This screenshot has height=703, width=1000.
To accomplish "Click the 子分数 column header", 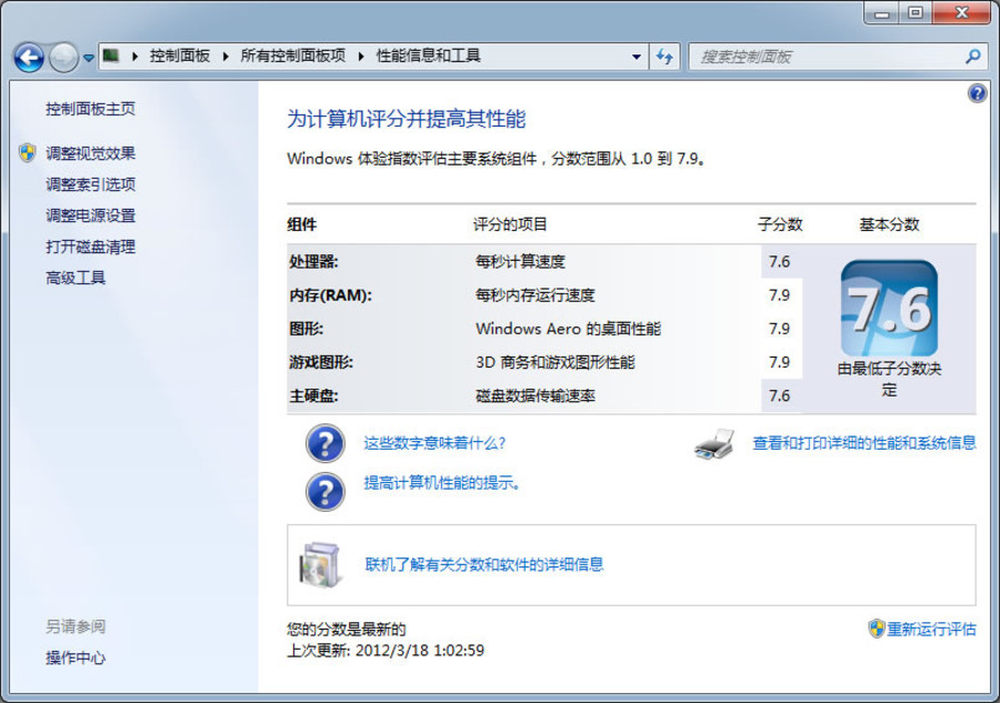I will coord(780,225).
